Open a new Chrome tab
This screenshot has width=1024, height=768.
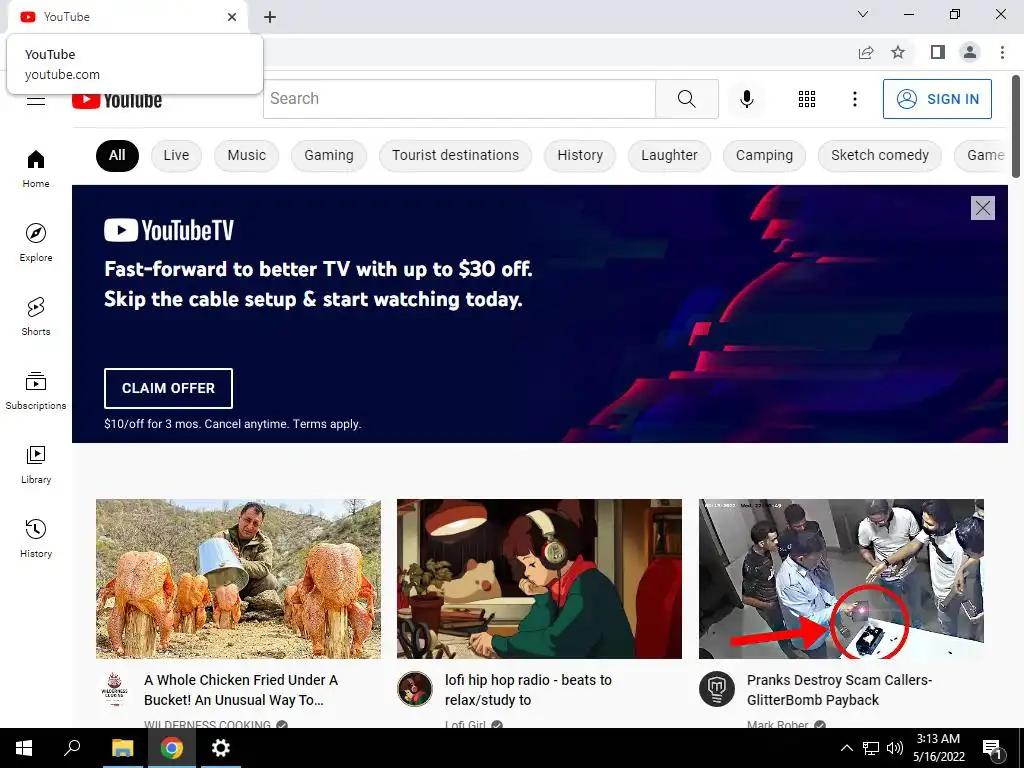270,17
